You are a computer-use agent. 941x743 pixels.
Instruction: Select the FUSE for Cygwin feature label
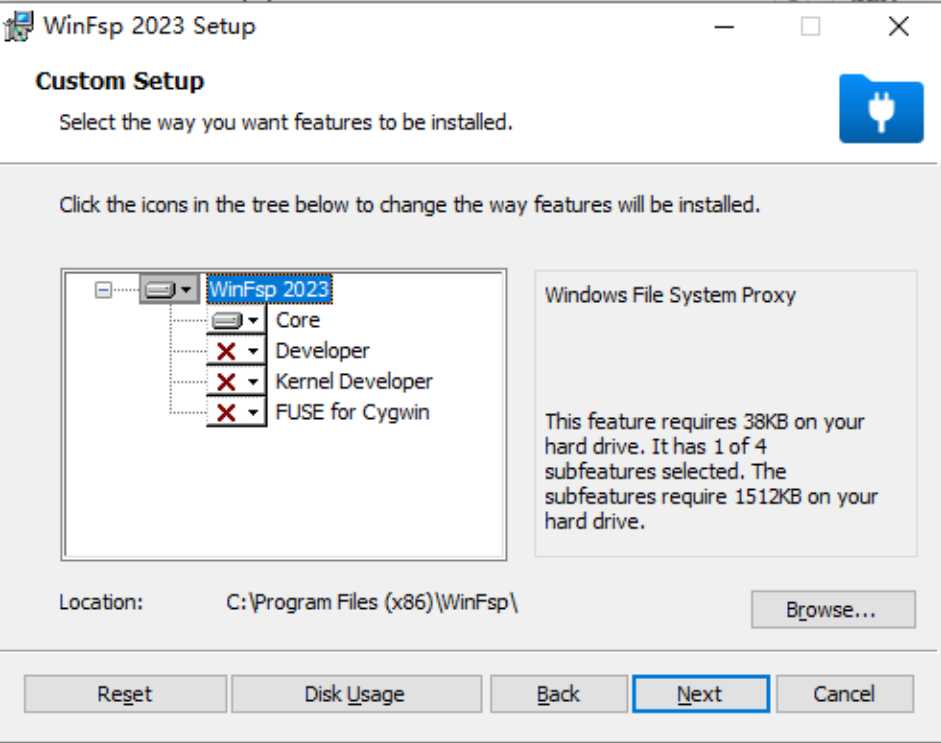pos(352,412)
